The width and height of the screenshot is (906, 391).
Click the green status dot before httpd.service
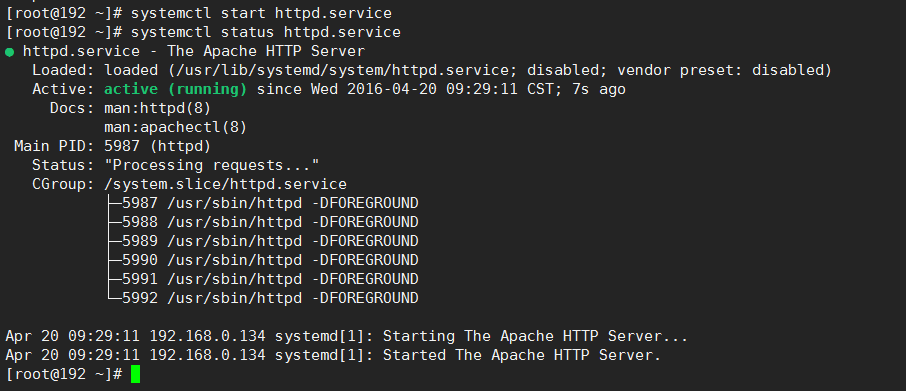pos(9,52)
